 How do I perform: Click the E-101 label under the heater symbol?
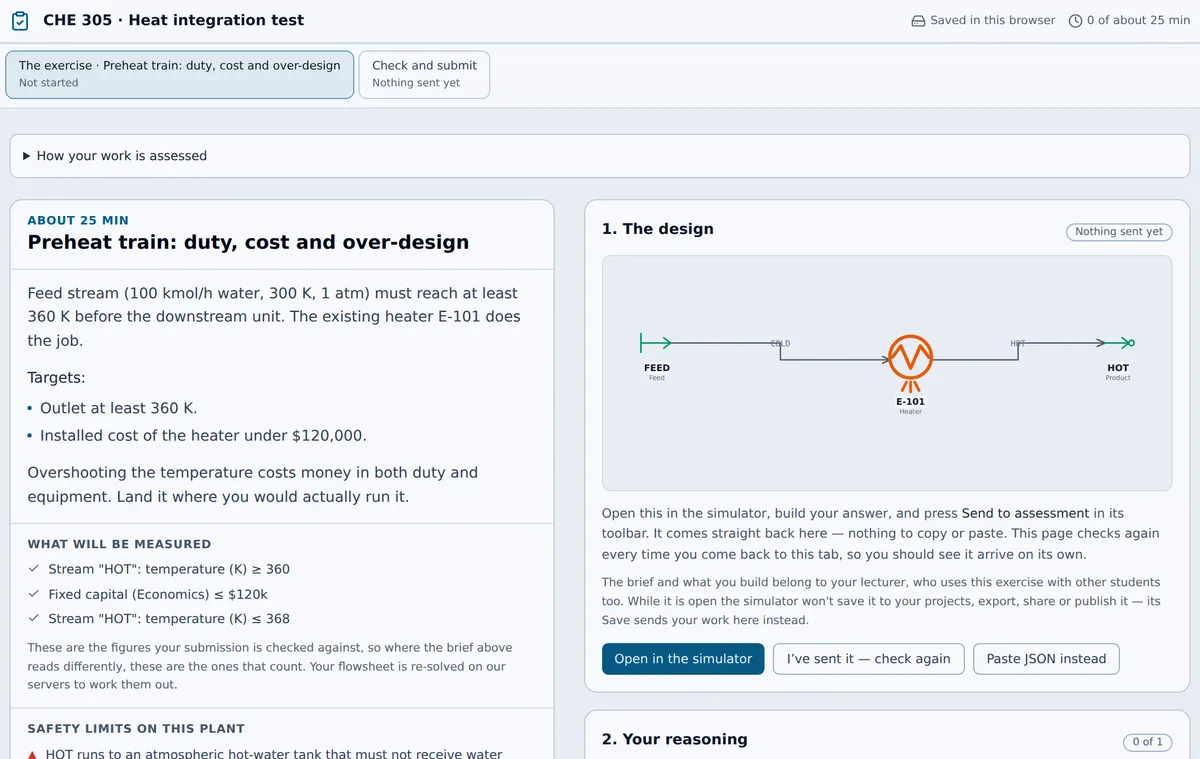(910, 401)
